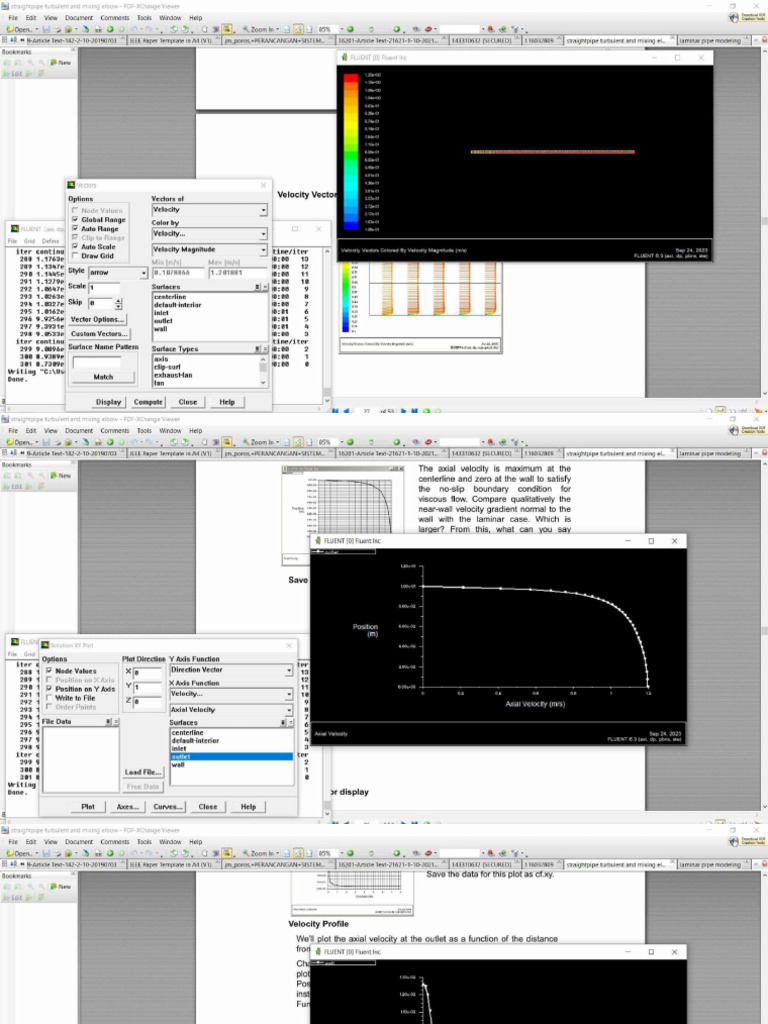
Task: Deselect all Surface Types icon
Action: 264,349
